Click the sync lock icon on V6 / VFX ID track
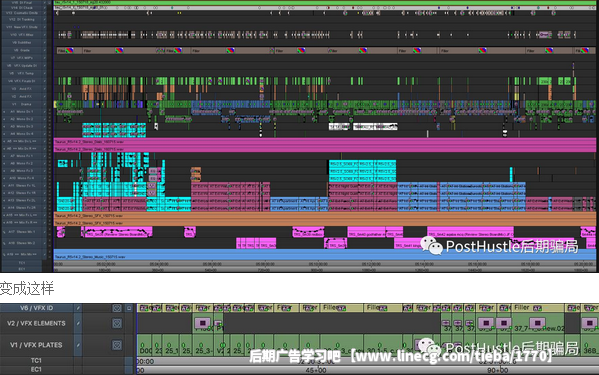 (117, 308)
